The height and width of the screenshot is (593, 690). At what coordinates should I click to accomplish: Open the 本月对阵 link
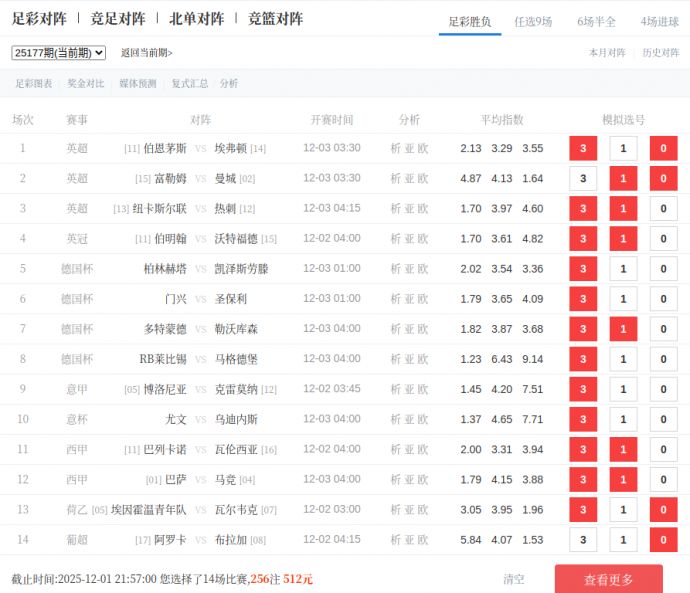coord(607,53)
